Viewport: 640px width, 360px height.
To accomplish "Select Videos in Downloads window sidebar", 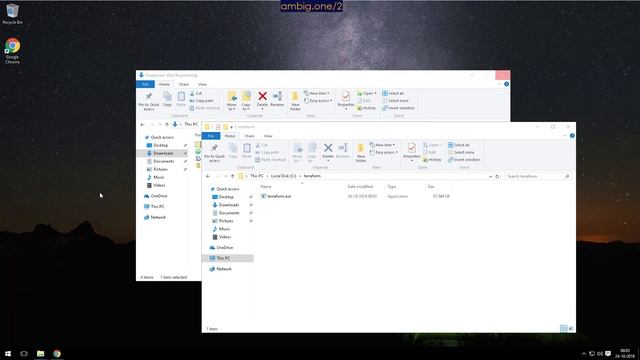I will click(159, 185).
